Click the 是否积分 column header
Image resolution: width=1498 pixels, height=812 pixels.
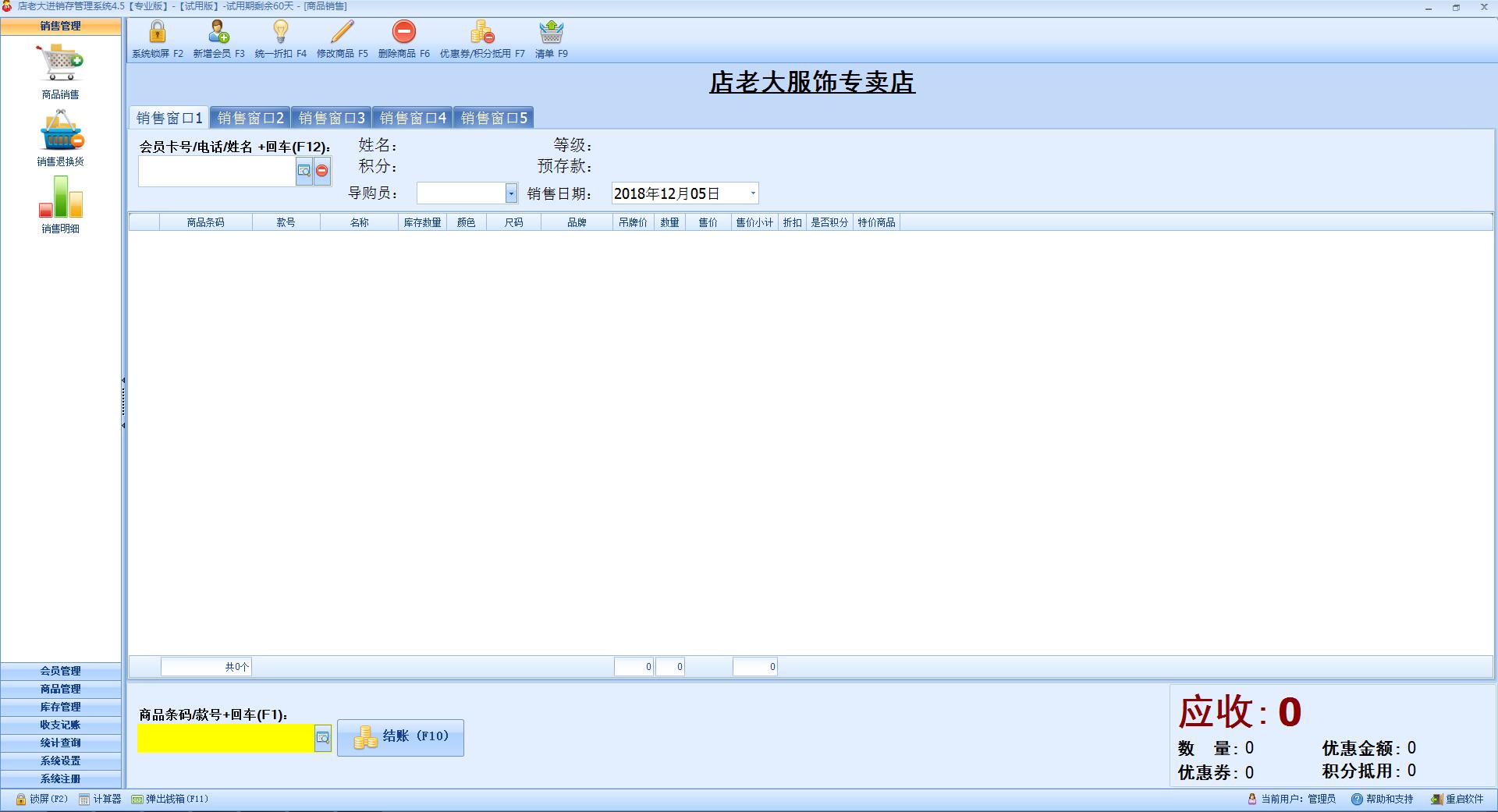pyautogui.click(x=829, y=222)
